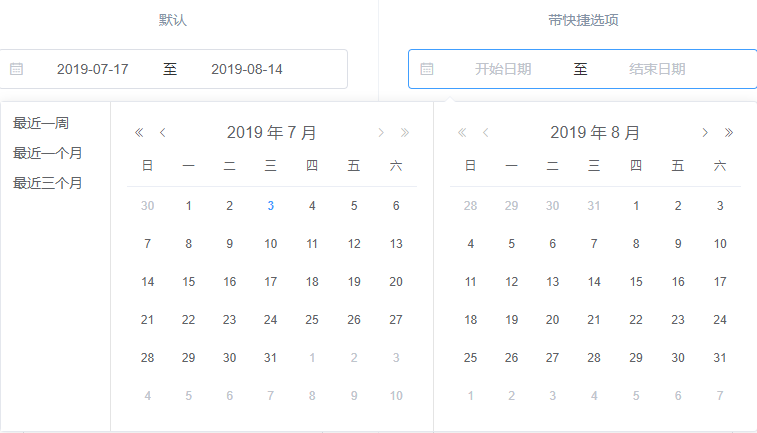The height and width of the screenshot is (433, 757).
Task: Go to next month in July panel
Action: pyautogui.click(x=381, y=132)
